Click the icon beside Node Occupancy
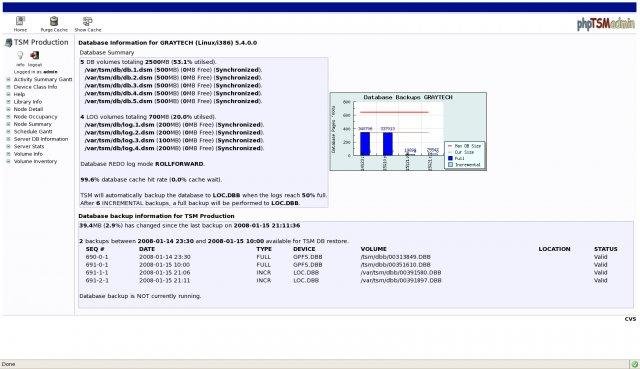Screen dimensions: 640x369 [x=8, y=117]
